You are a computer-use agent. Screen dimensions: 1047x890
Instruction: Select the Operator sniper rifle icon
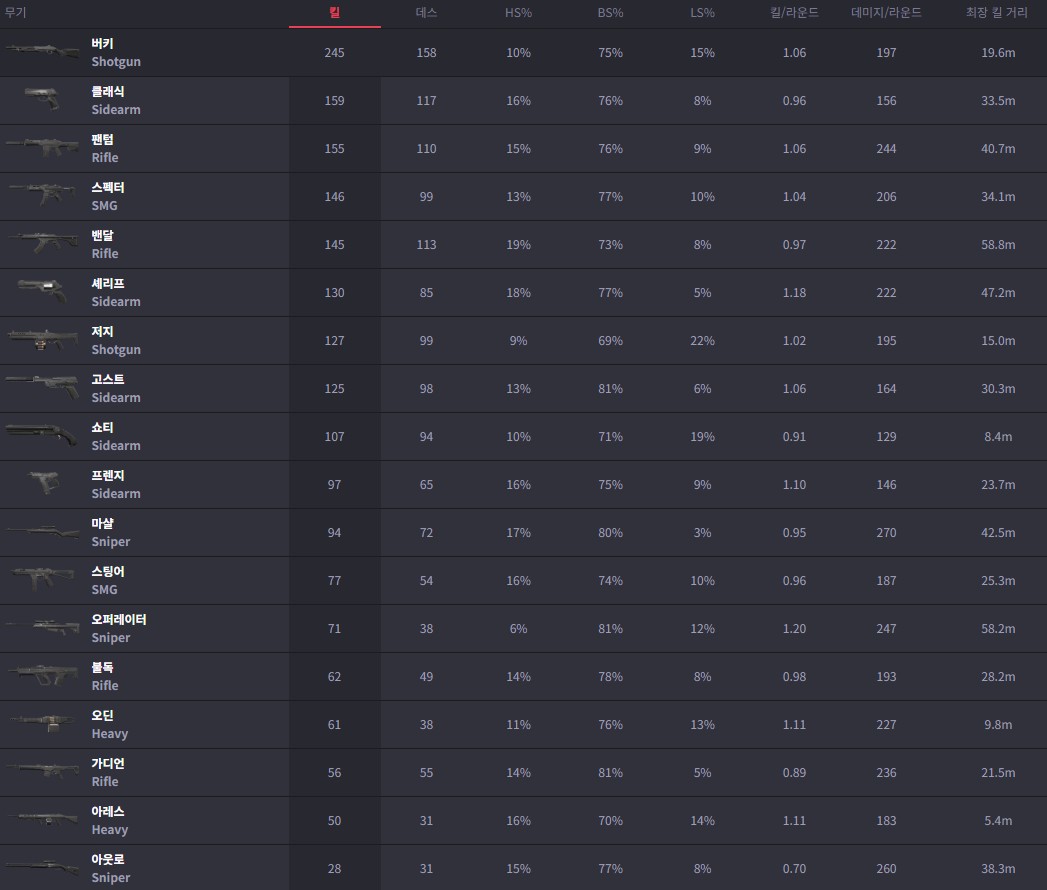(42, 627)
